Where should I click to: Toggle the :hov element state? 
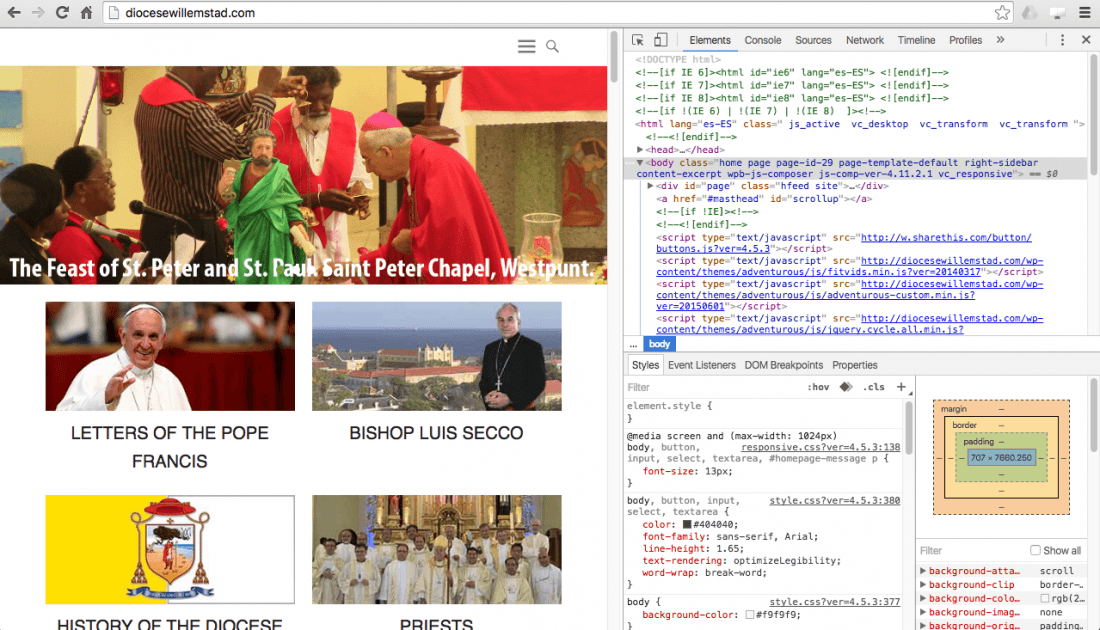pyautogui.click(x=818, y=387)
